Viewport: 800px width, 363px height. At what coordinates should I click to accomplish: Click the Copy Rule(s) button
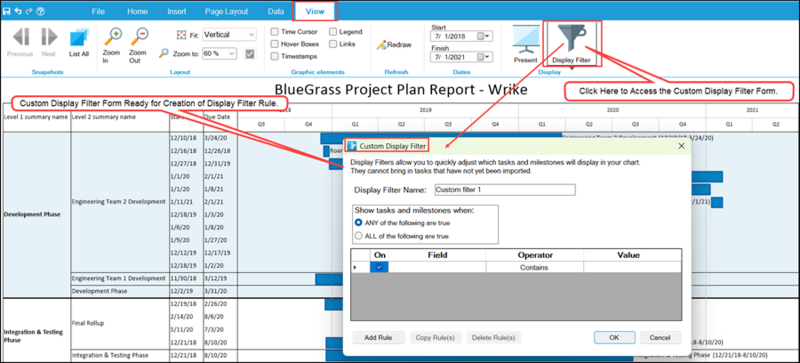[x=435, y=337]
